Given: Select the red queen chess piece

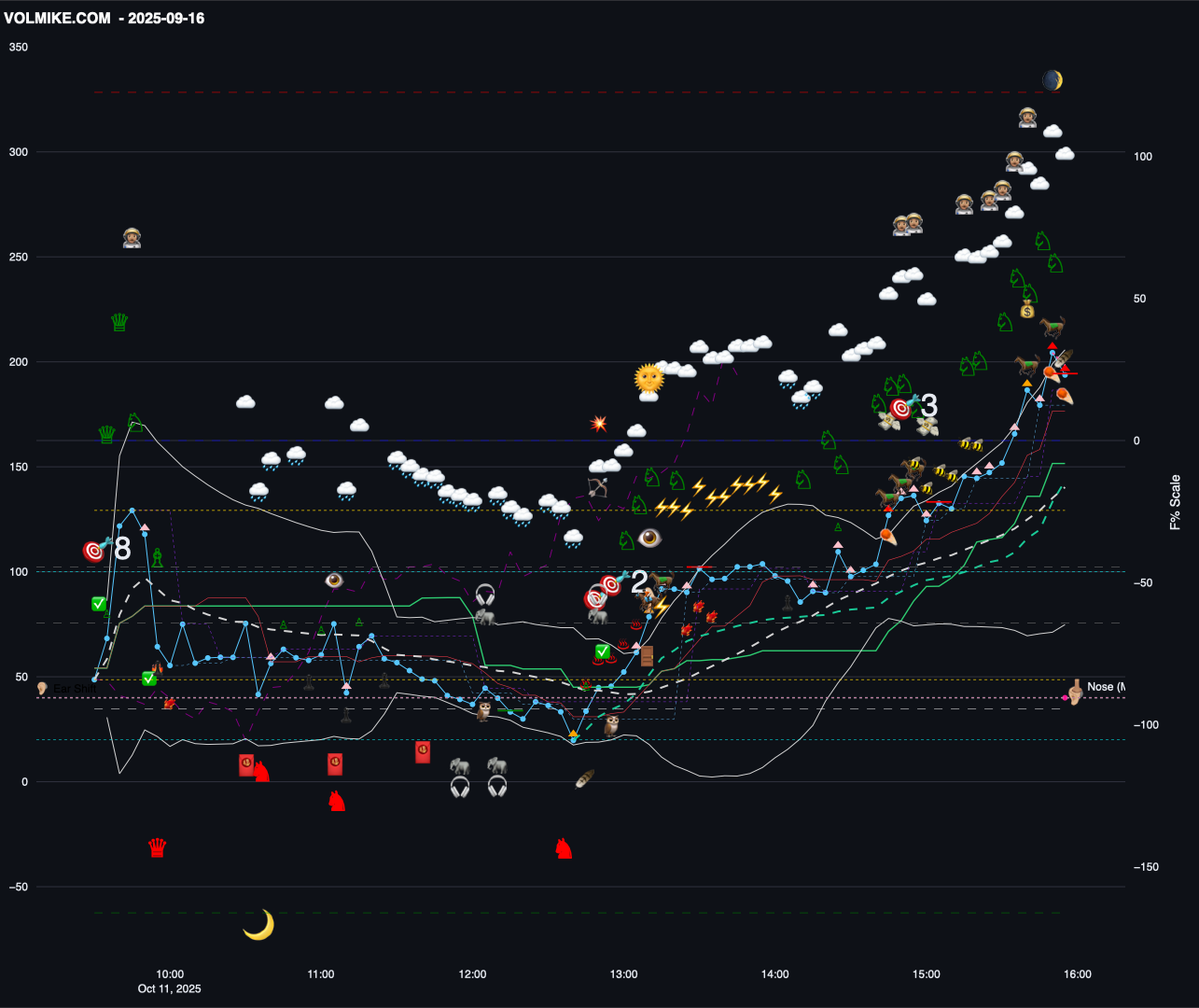Looking at the screenshot, I should tap(158, 848).
